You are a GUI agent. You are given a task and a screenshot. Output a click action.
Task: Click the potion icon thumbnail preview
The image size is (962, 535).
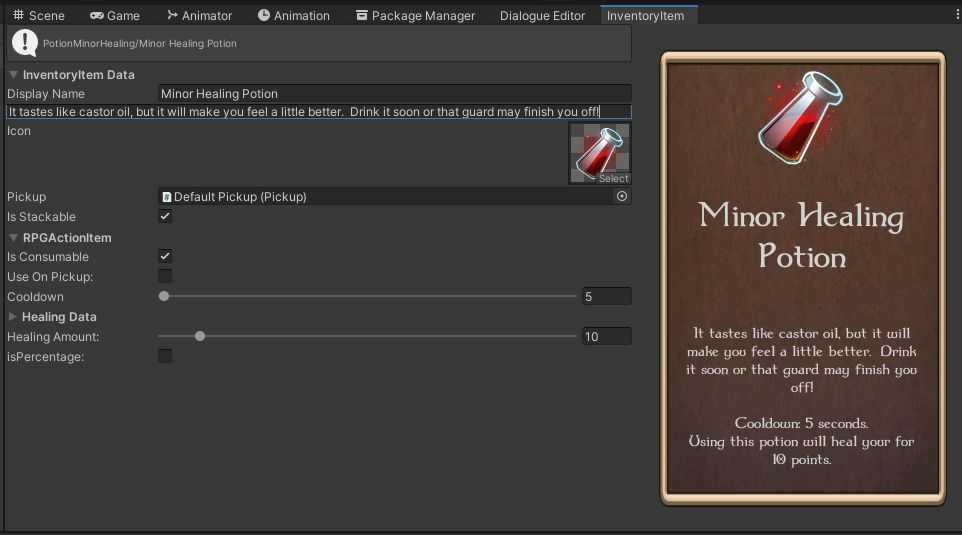(599, 153)
